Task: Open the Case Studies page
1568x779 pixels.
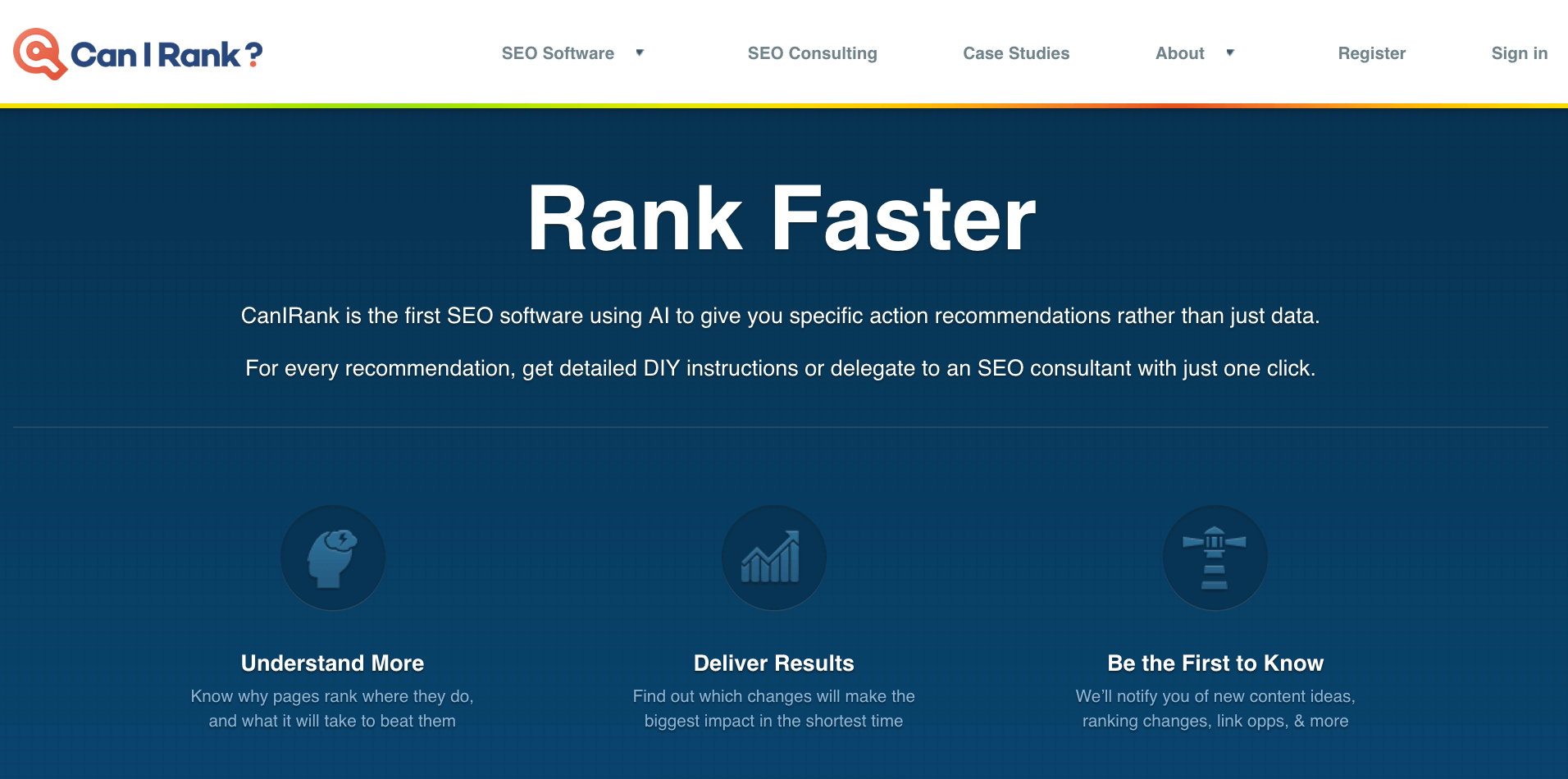Action: [1016, 53]
